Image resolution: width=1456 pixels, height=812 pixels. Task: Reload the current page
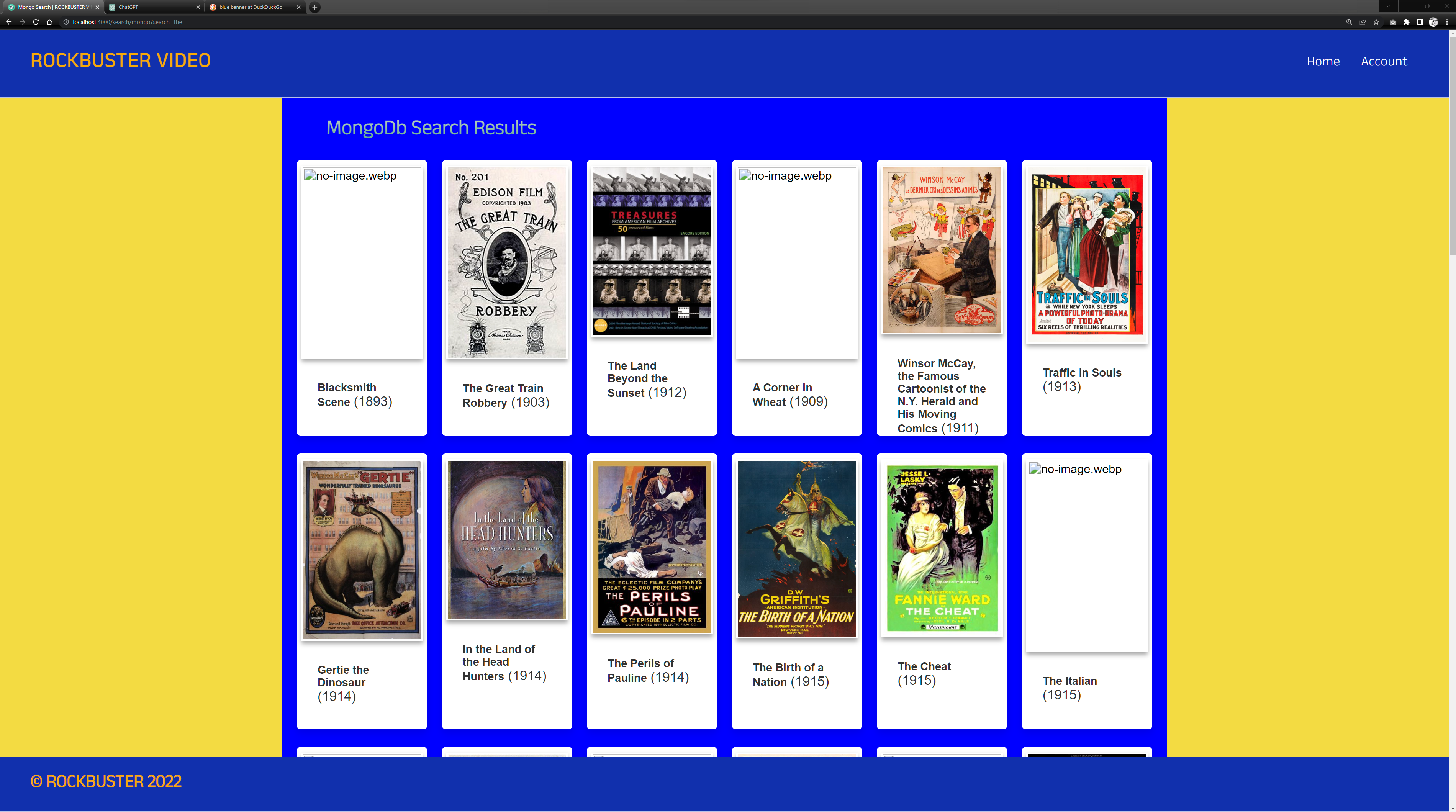coord(36,22)
